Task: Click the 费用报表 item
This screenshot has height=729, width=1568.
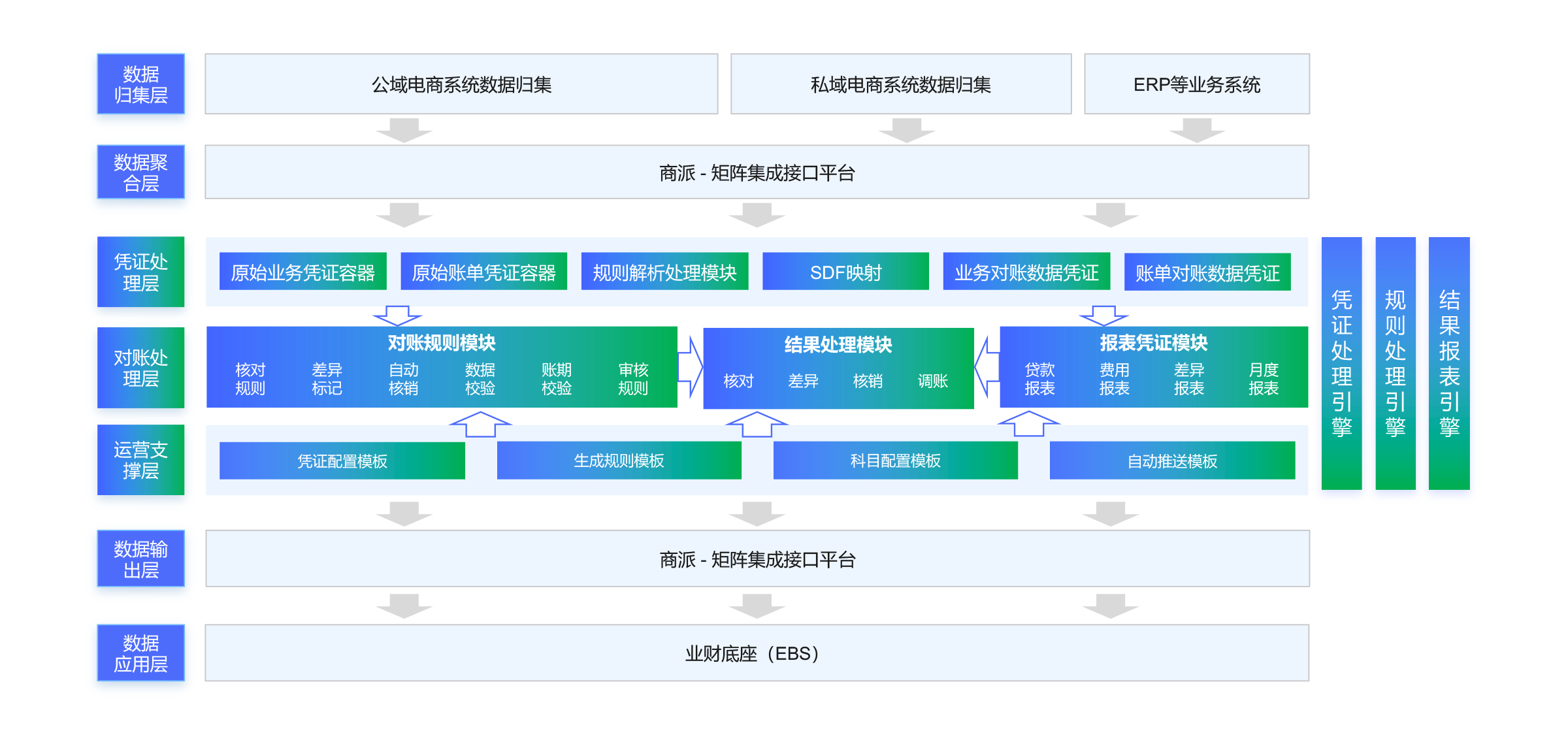Action: [x=1115, y=379]
